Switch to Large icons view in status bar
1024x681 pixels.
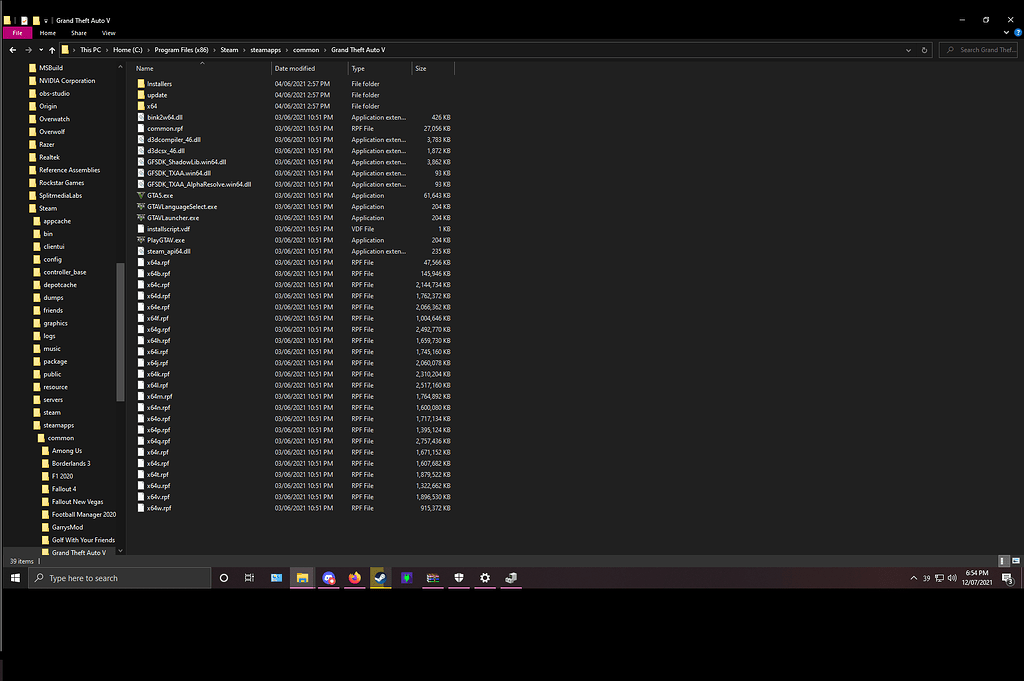[x=1016, y=561]
